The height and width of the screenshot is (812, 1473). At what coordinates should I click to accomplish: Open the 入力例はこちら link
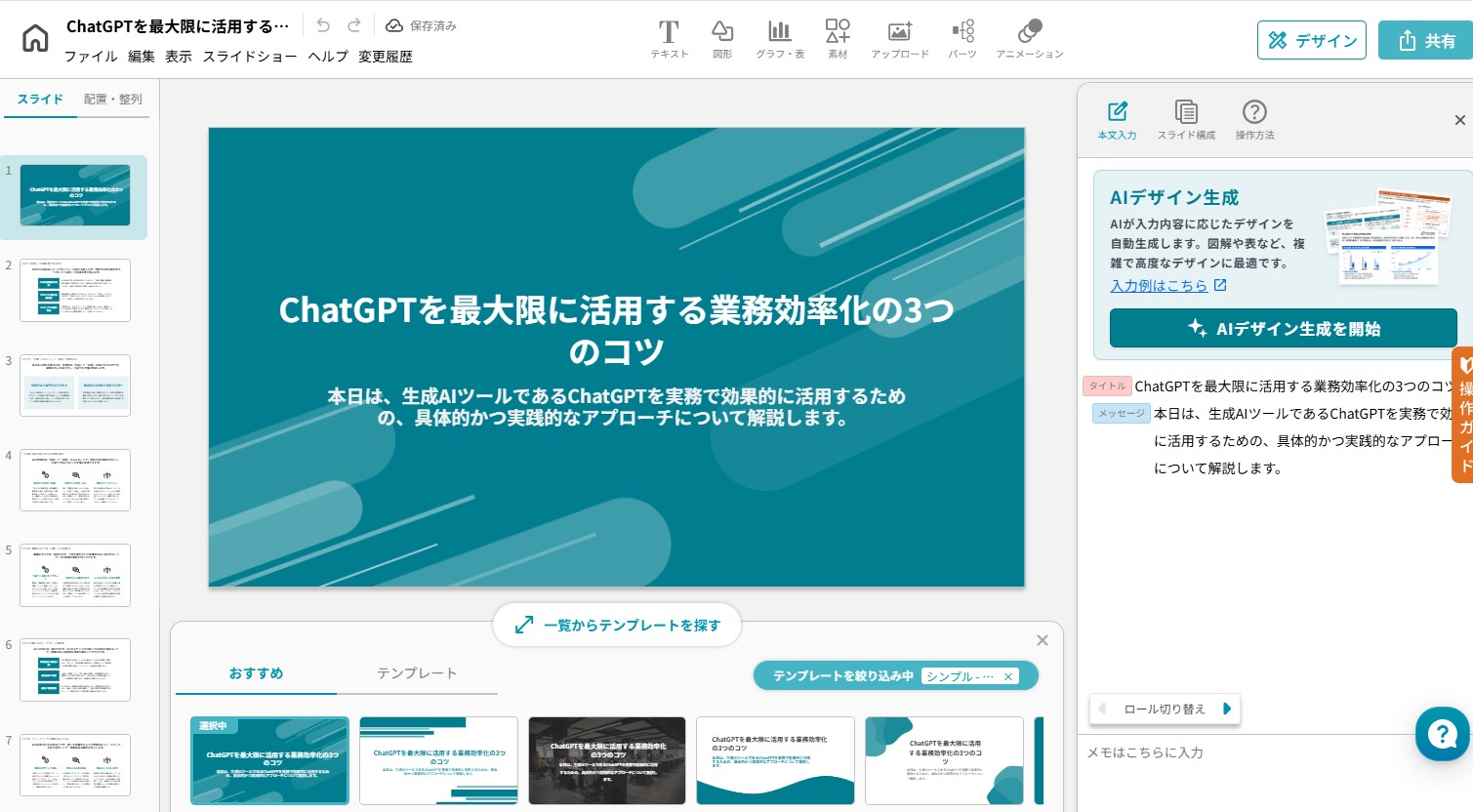(x=1168, y=286)
